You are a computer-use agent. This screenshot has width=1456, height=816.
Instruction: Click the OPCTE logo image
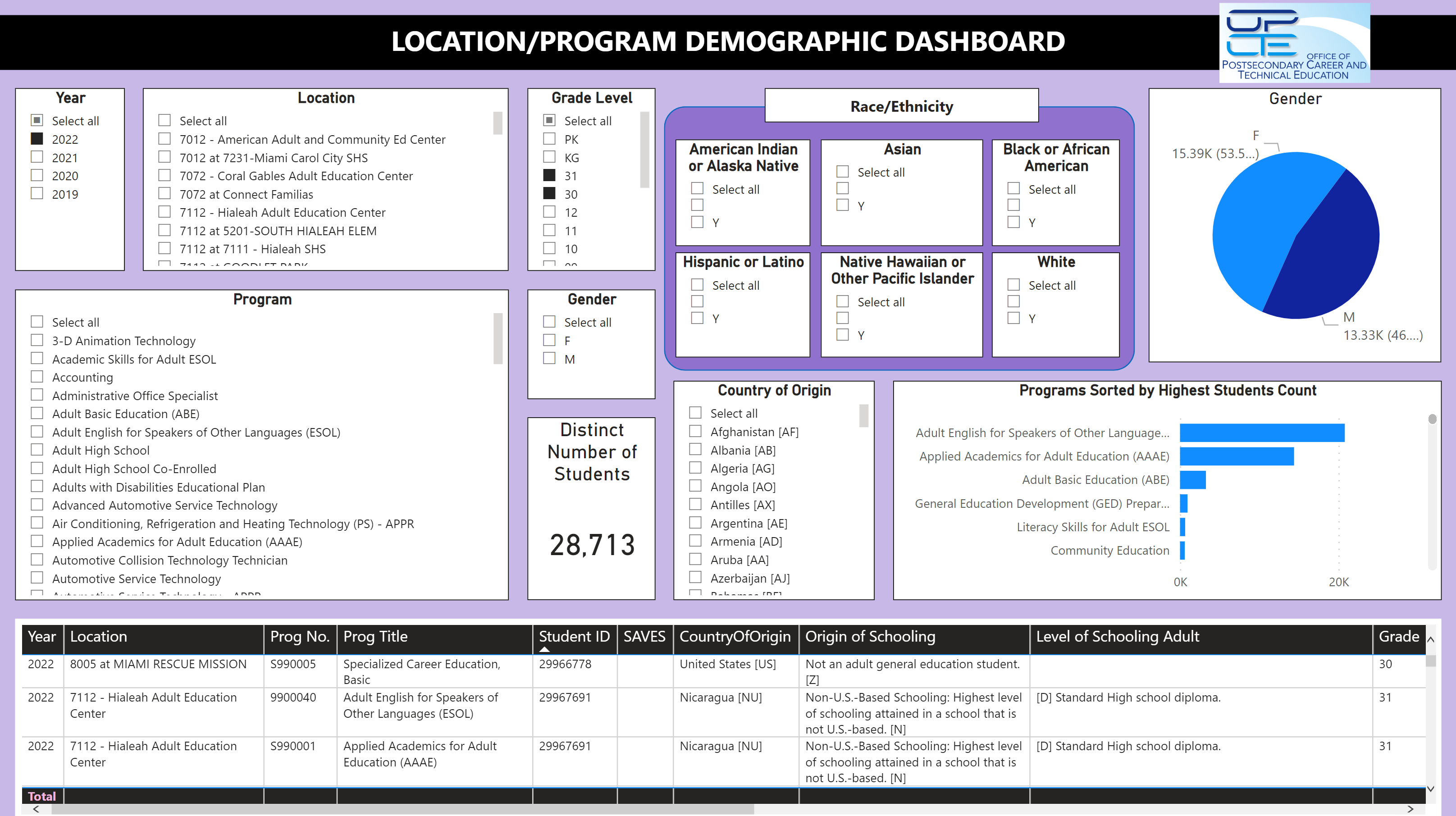(x=1294, y=43)
